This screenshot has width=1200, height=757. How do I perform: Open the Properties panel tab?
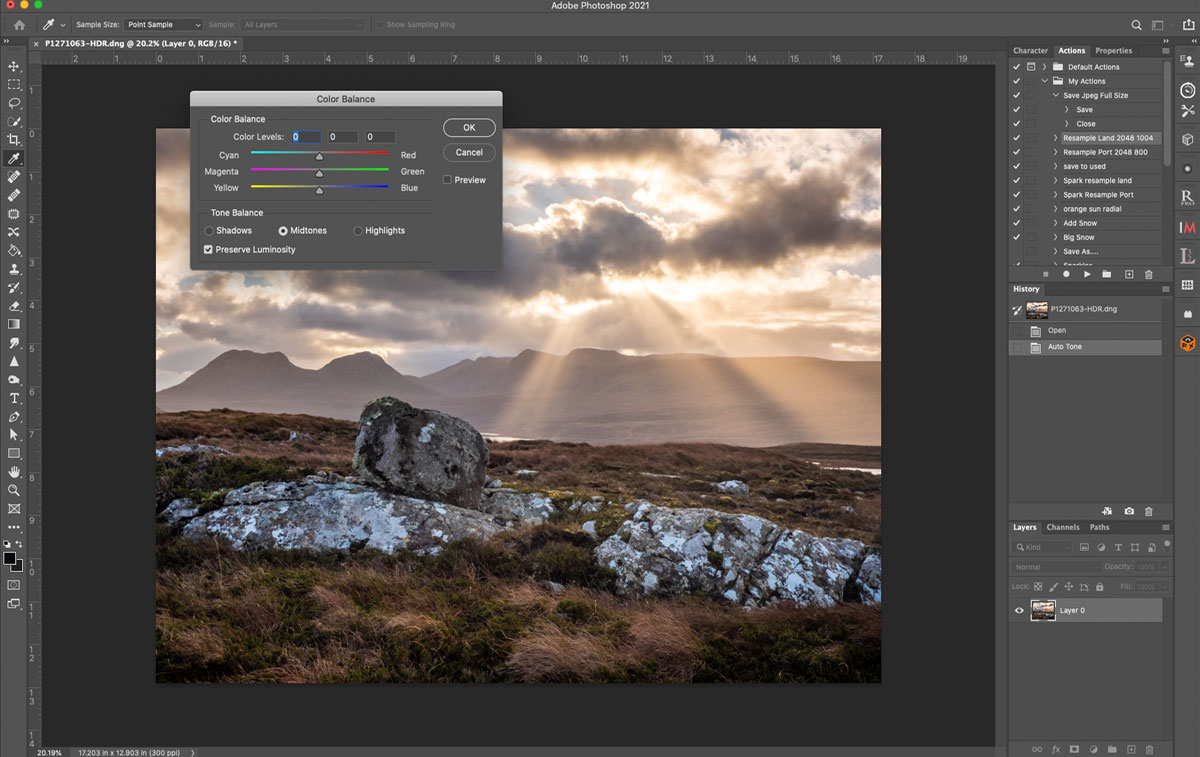point(1113,50)
